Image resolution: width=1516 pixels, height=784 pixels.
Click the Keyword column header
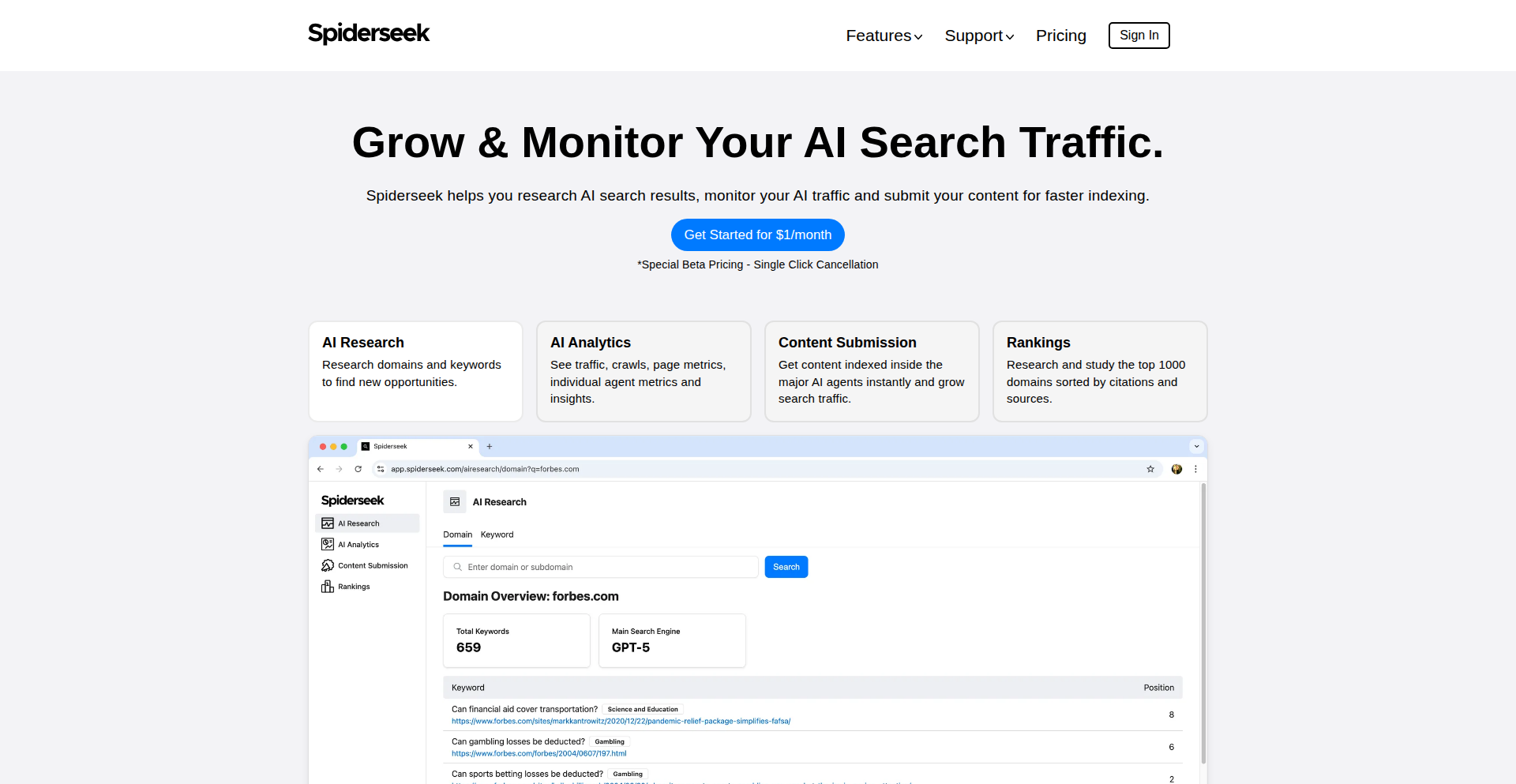(468, 688)
